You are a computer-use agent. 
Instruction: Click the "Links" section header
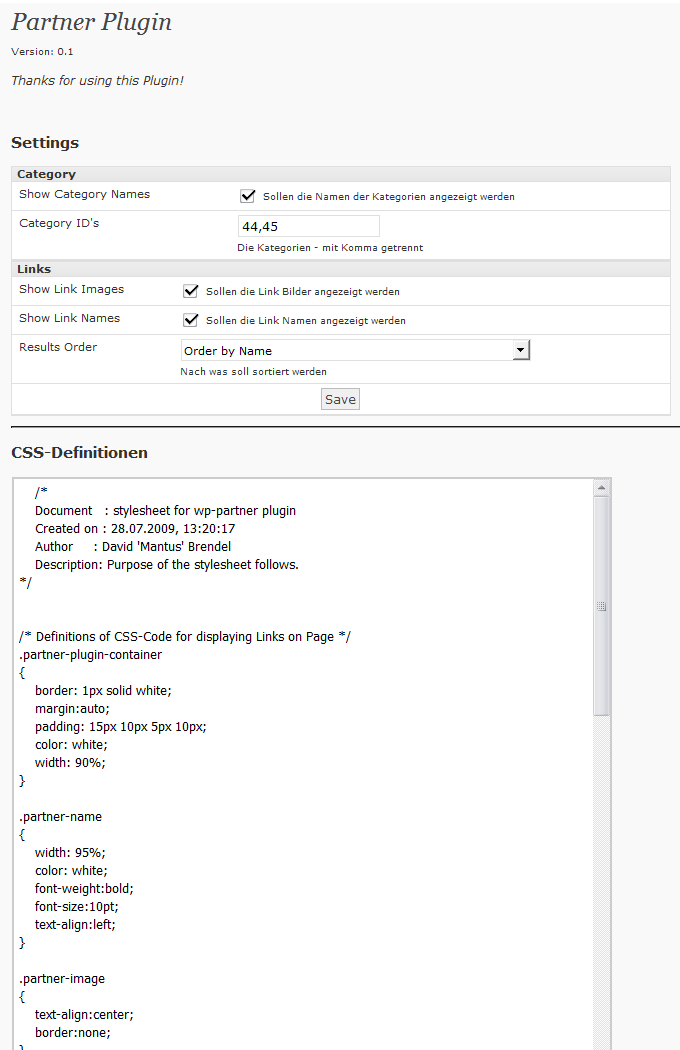[x=34, y=269]
